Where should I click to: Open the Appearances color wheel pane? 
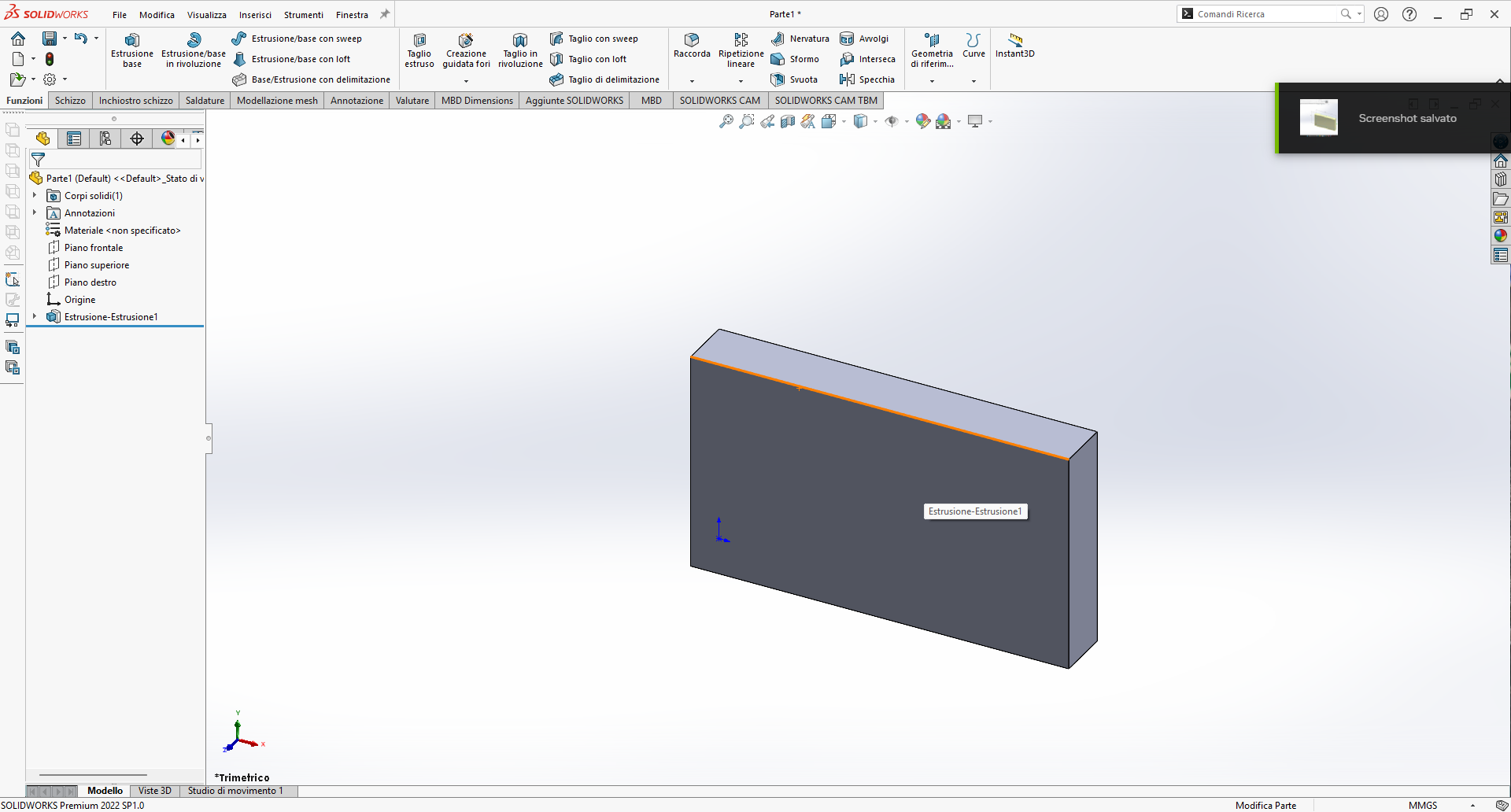click(x=1501, y=235)
